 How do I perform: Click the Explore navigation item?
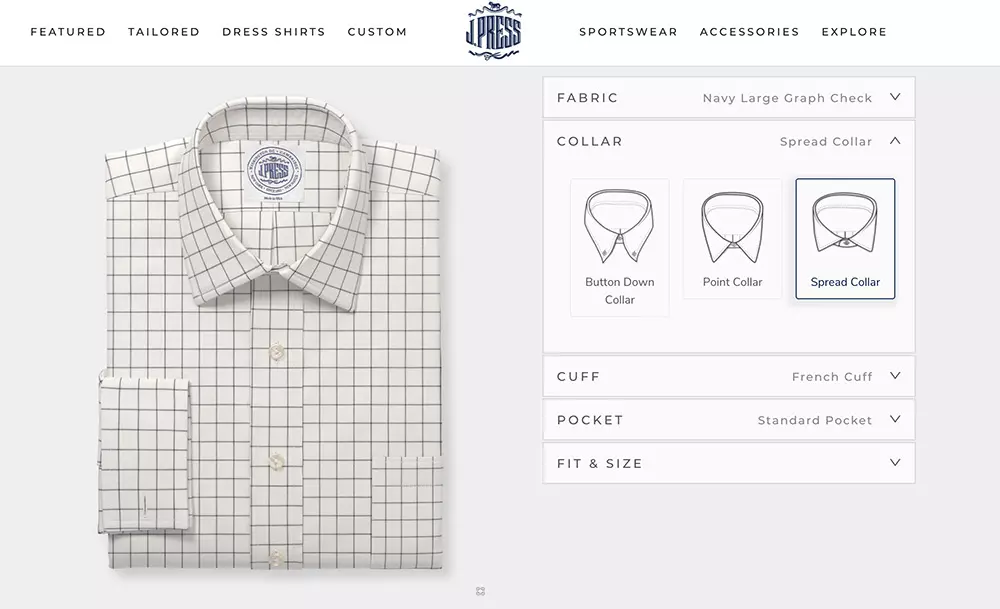[854, 32]
